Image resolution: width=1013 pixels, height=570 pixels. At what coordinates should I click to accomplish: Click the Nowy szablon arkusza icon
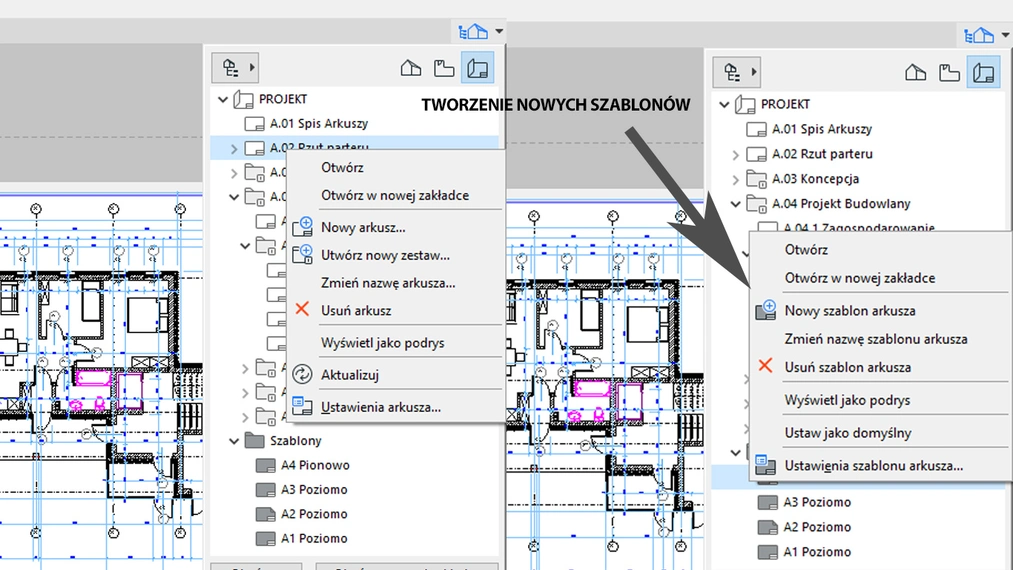(766, 311)
